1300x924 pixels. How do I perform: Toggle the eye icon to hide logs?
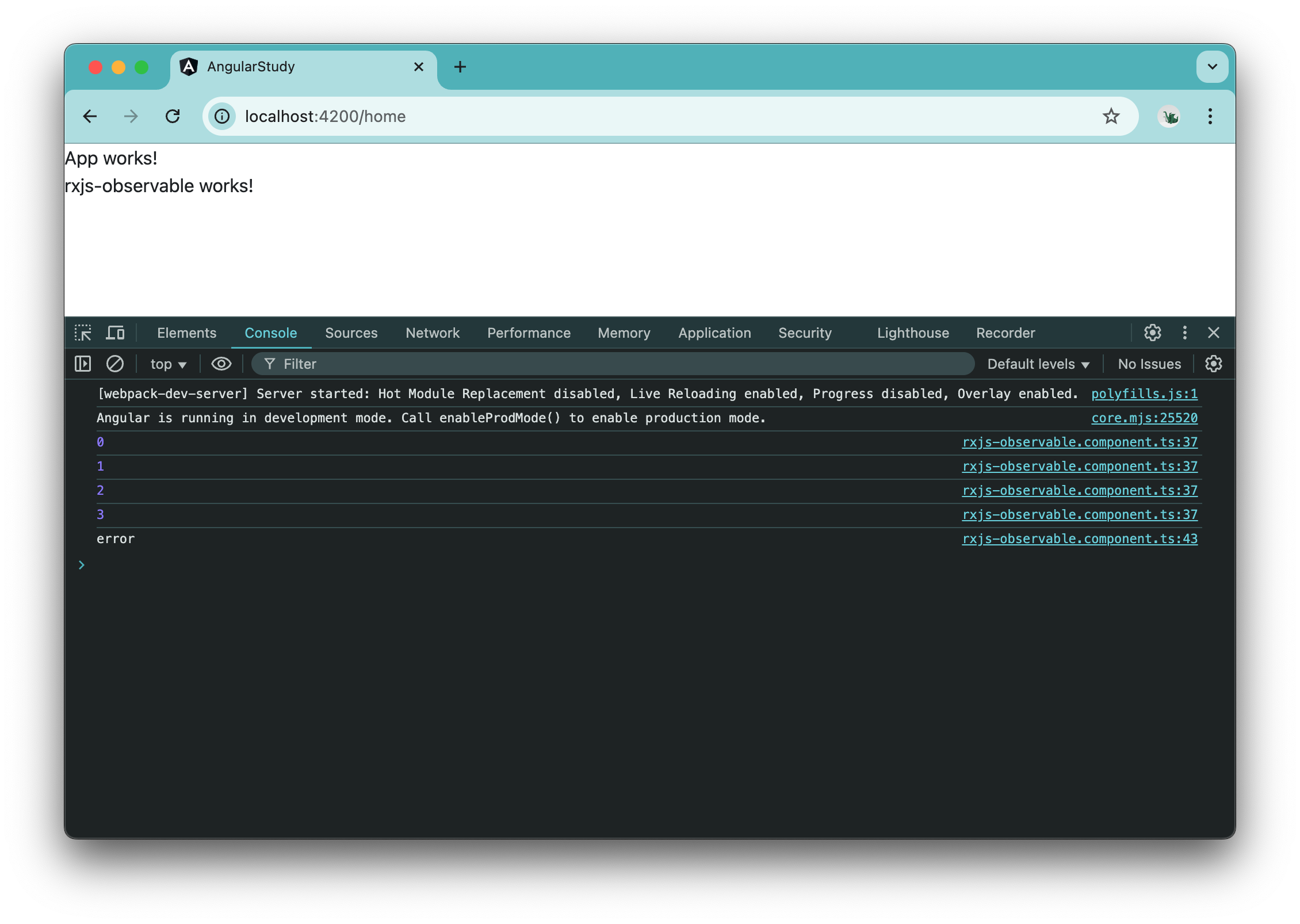point(219,363)
